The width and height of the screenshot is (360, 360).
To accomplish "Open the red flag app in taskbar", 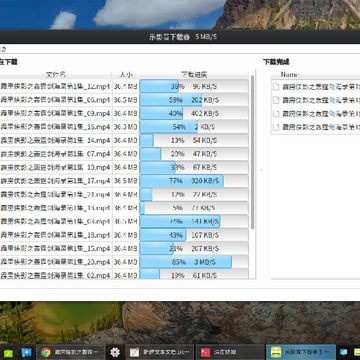I will click(x=229, y=352).
